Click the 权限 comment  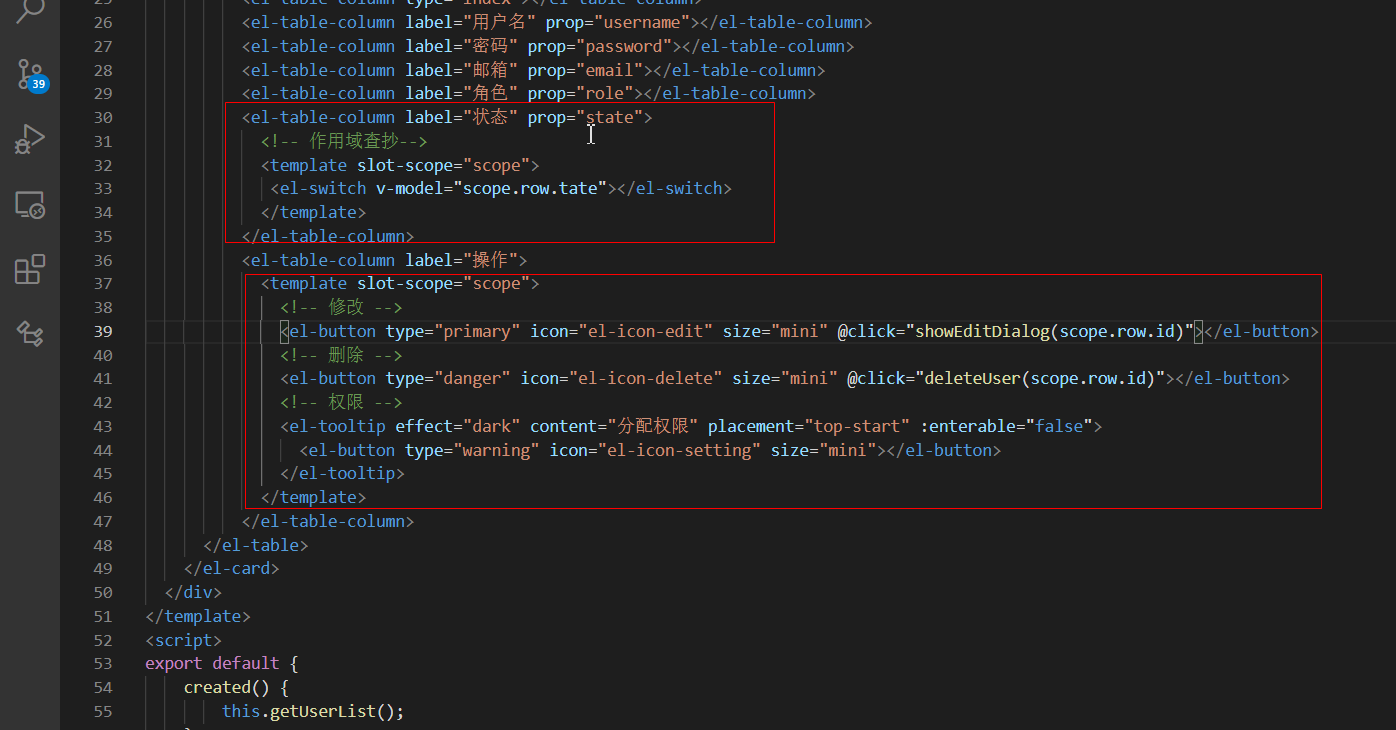click(x=341, y=402)
